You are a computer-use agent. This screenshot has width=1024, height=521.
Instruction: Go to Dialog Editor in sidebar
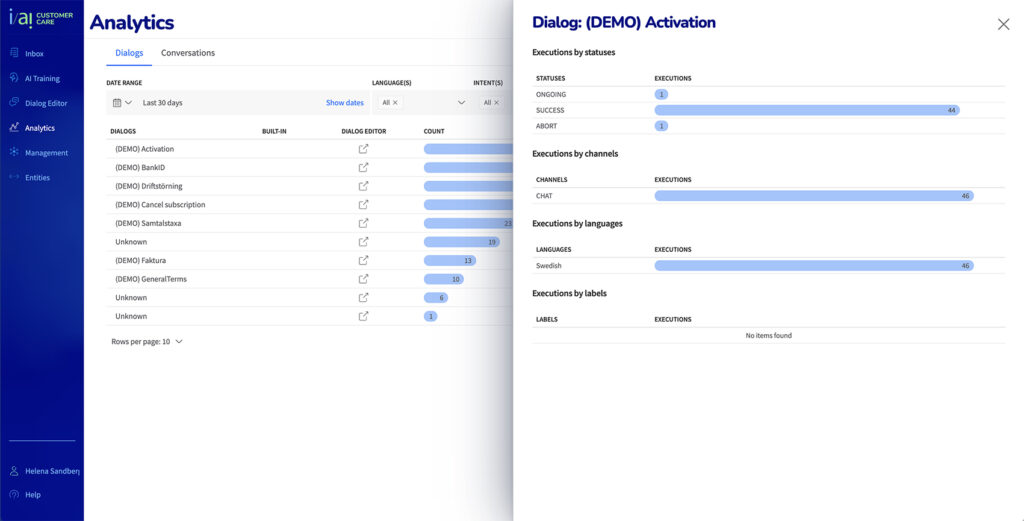pos(45,103)
